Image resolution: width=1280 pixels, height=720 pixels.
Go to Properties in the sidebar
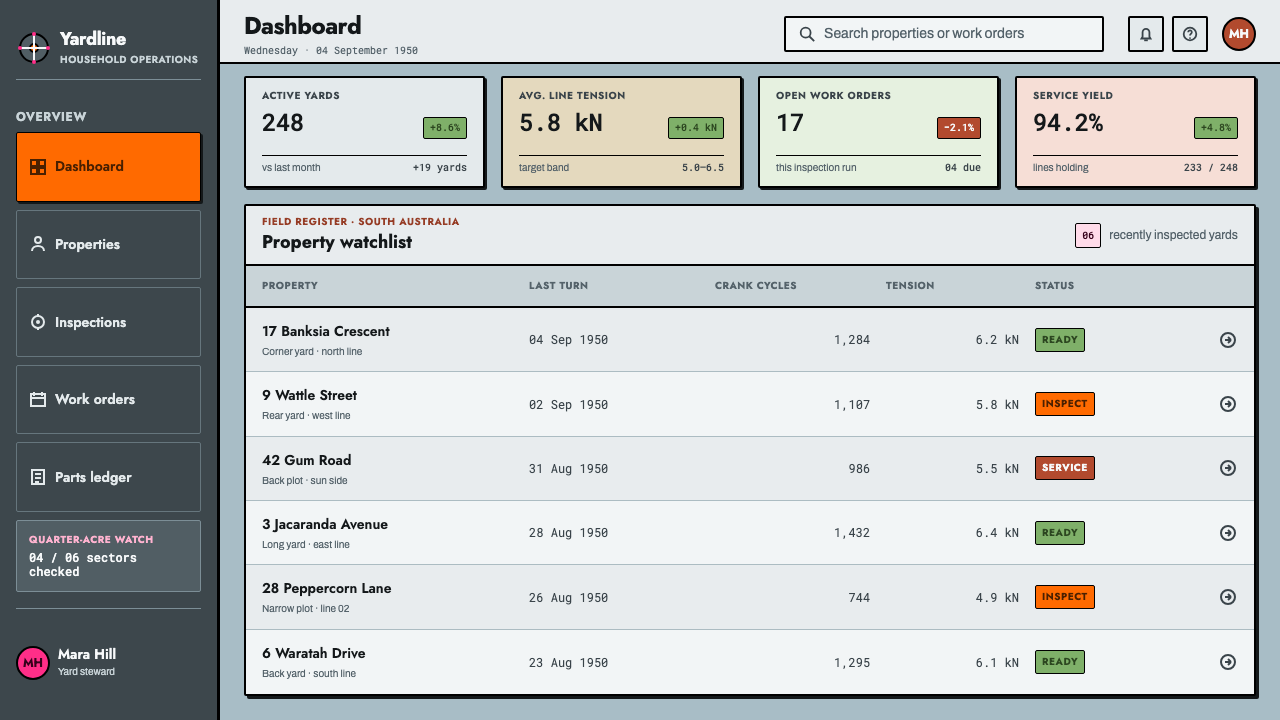click(x=108, y=244)
